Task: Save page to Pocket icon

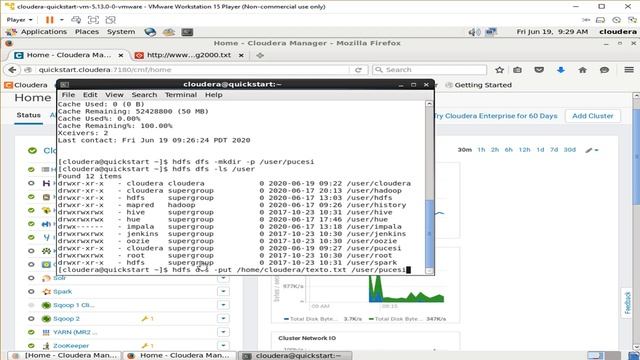Action: (x=539, y=70)
